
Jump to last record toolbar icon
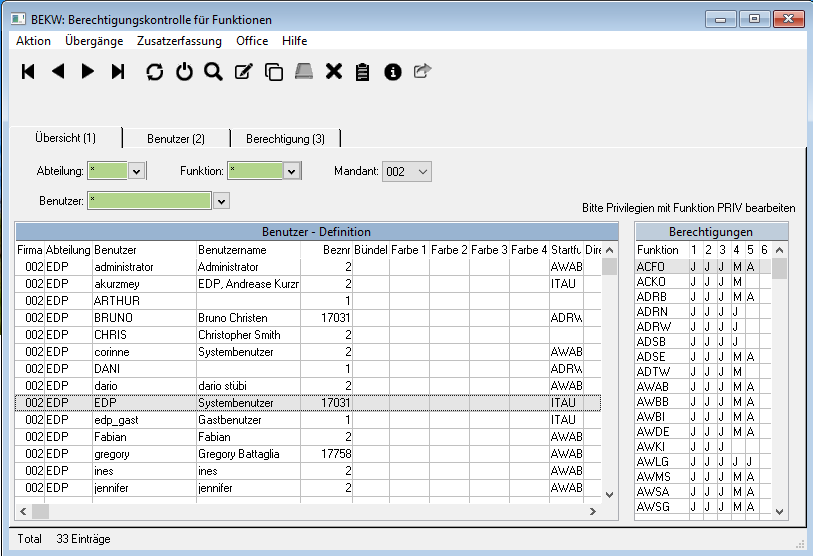point(118,71)
